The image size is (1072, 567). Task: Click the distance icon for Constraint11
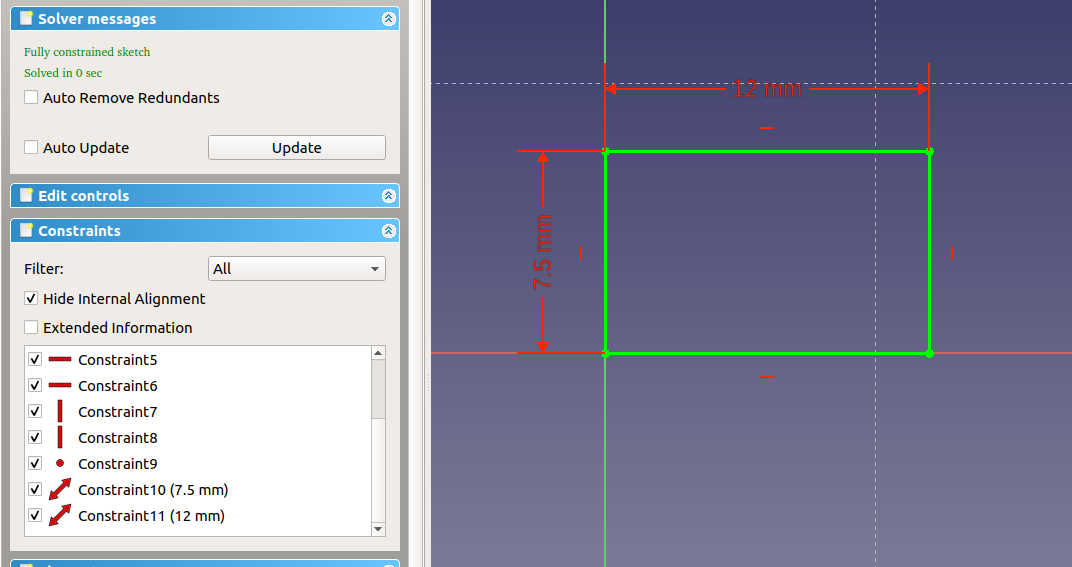point(60,515)
